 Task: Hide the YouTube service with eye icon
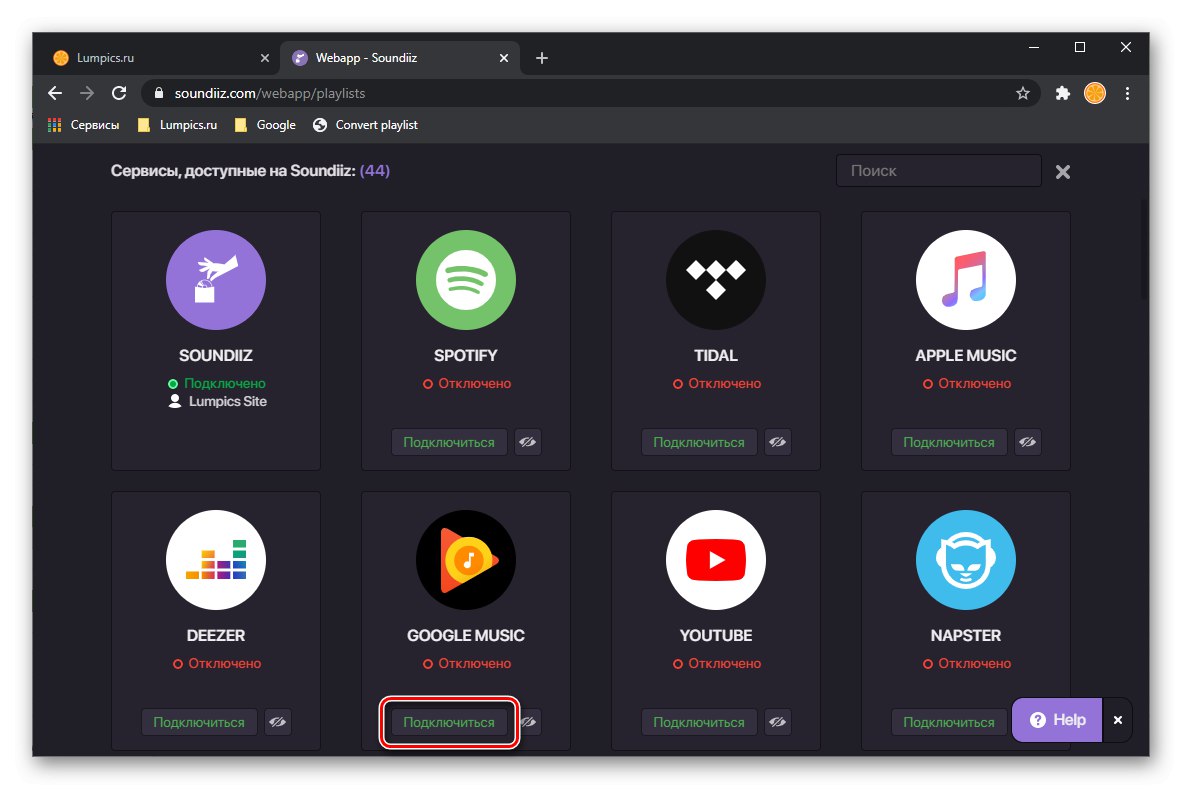(778, 722)
